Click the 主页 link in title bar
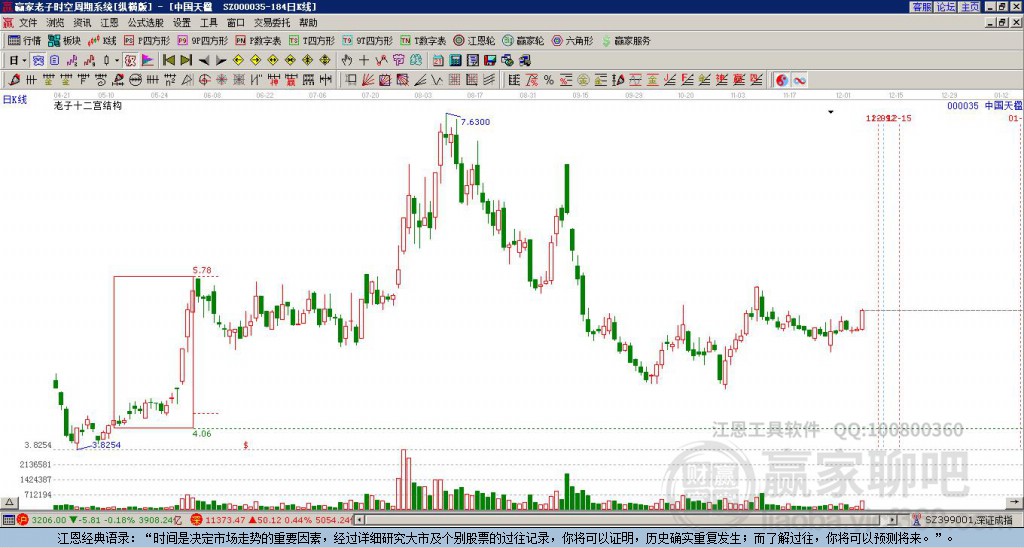 pos(969,7)
